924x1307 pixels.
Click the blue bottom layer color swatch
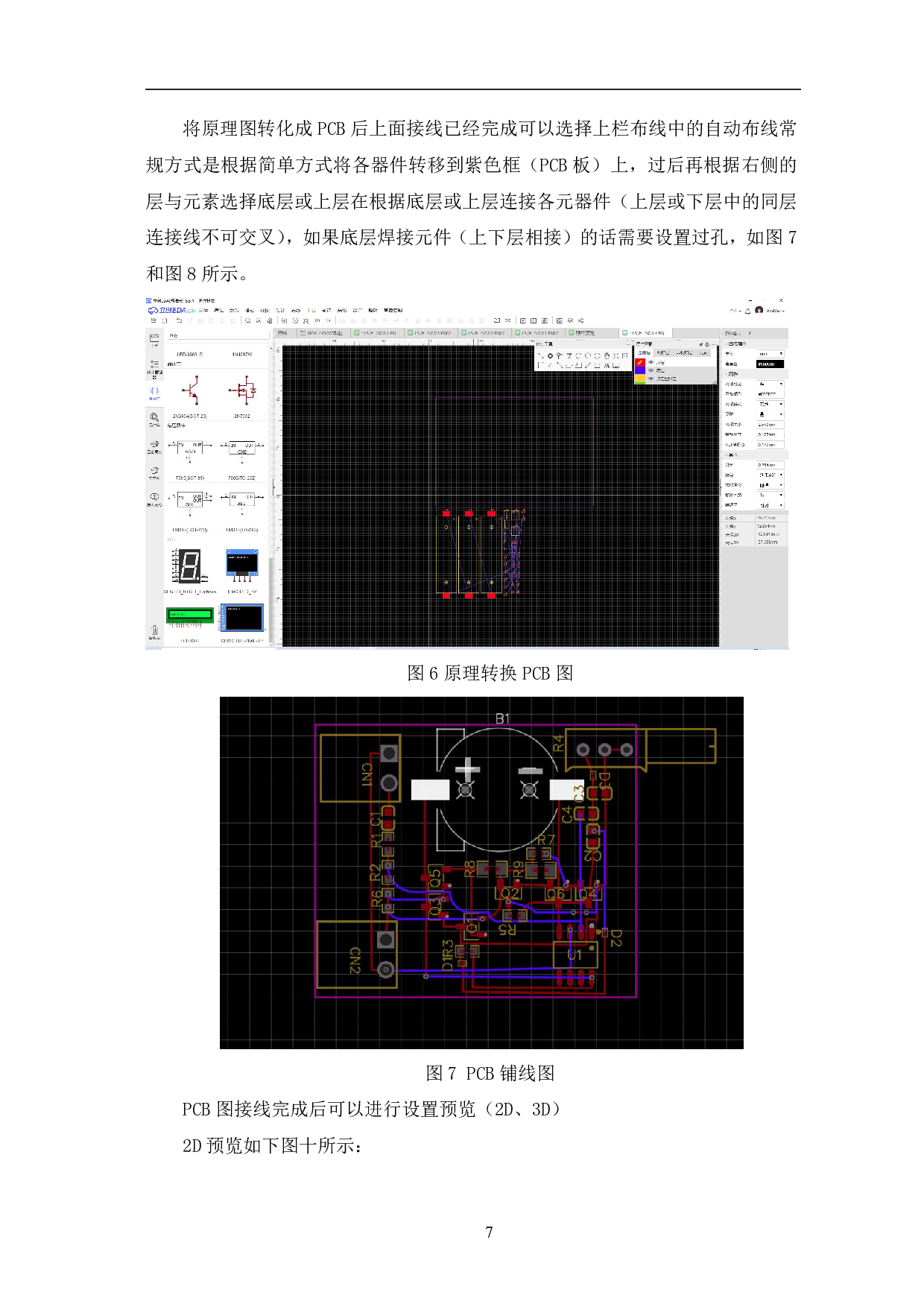(640, 370)
